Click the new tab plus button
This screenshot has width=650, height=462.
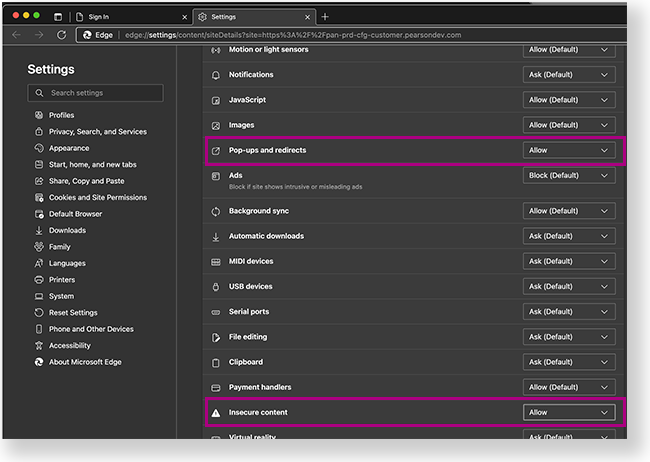pyautogui.click(x=325, y=17)
